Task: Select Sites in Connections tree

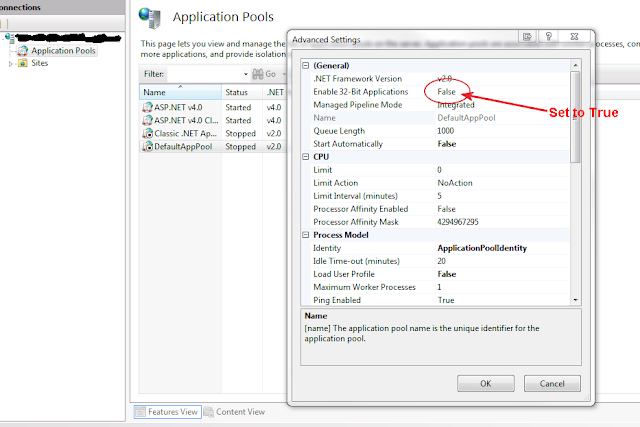Action: (40, 63)
